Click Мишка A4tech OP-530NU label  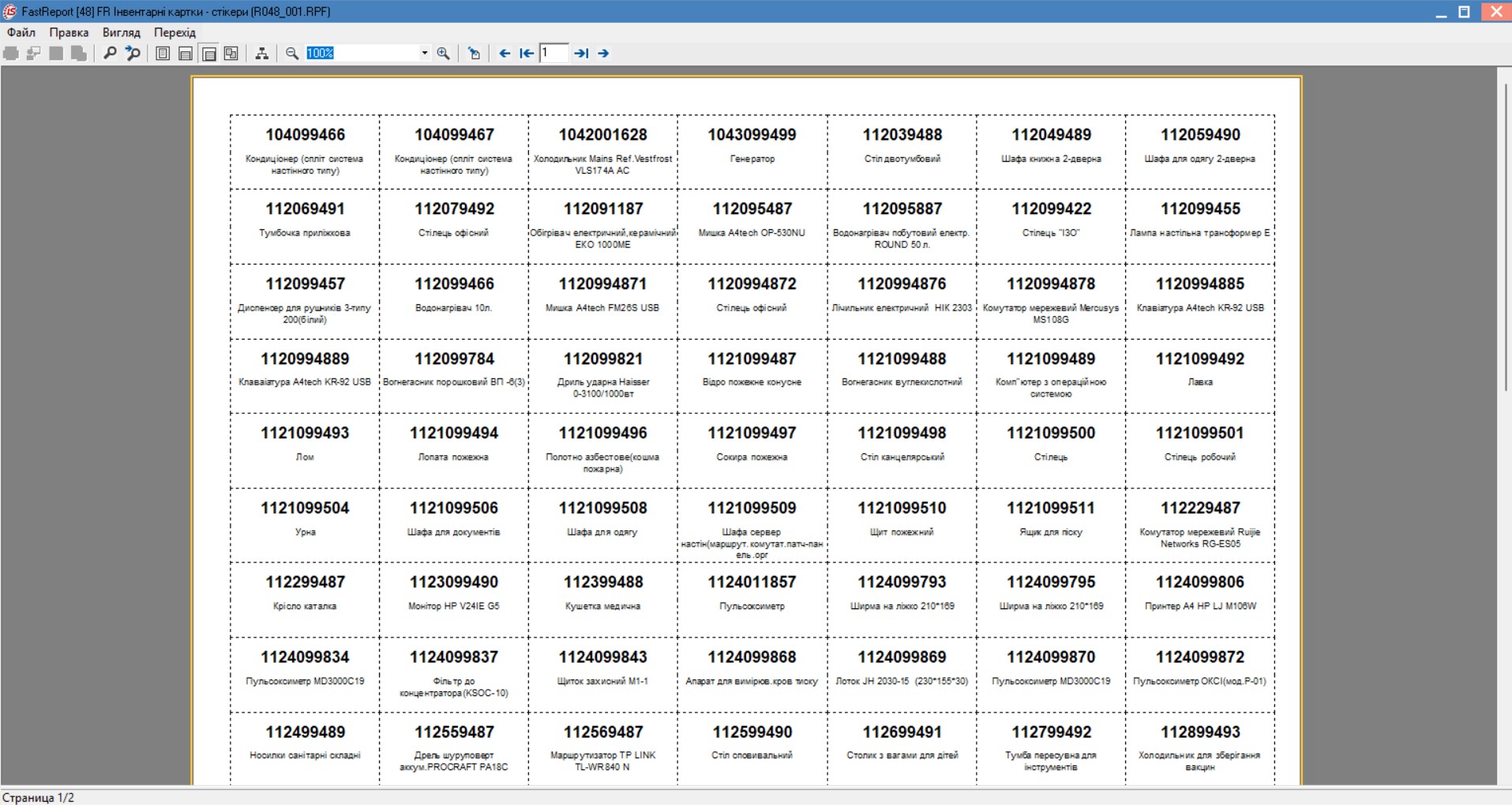[x=752, y=233]
